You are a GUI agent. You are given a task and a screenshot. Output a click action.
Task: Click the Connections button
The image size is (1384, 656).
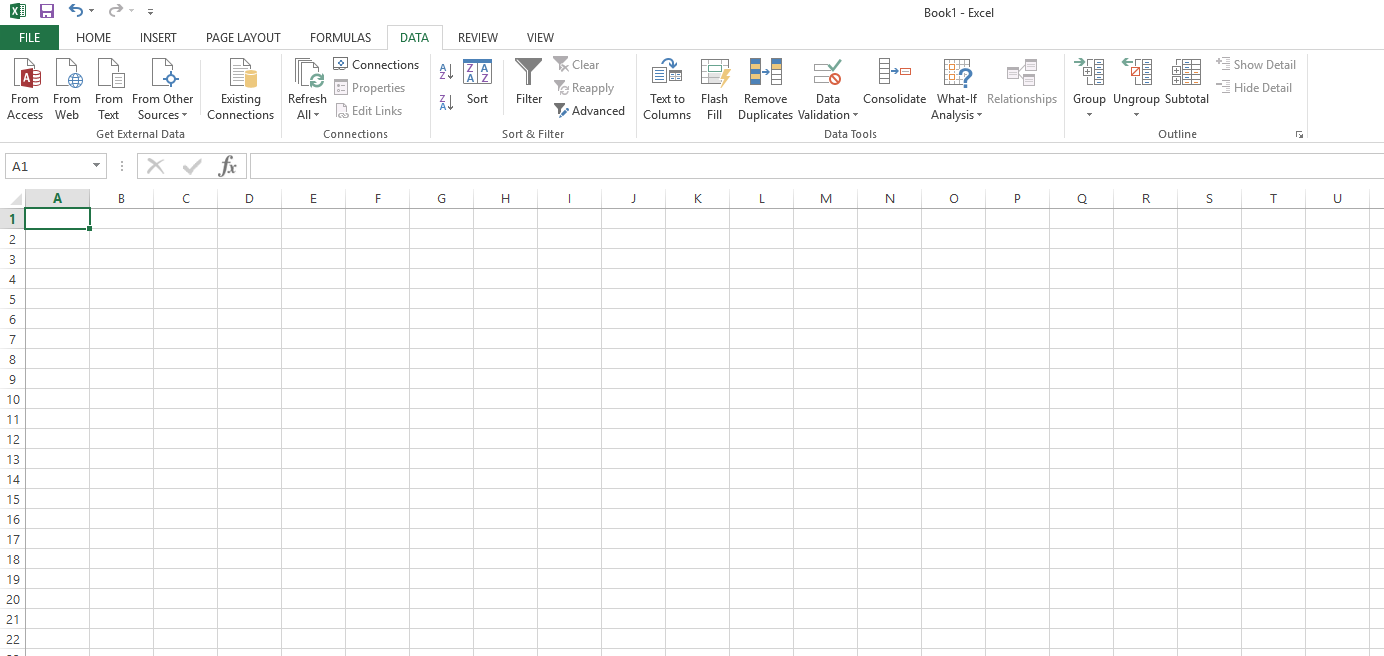click(x=376, y=64)
